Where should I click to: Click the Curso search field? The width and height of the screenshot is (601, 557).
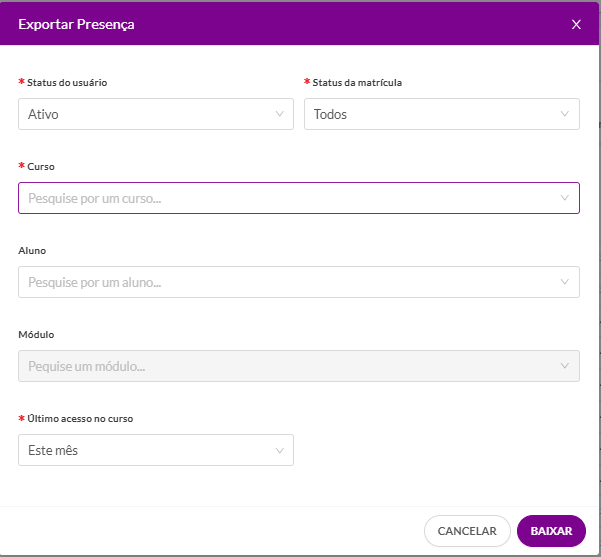299,198
